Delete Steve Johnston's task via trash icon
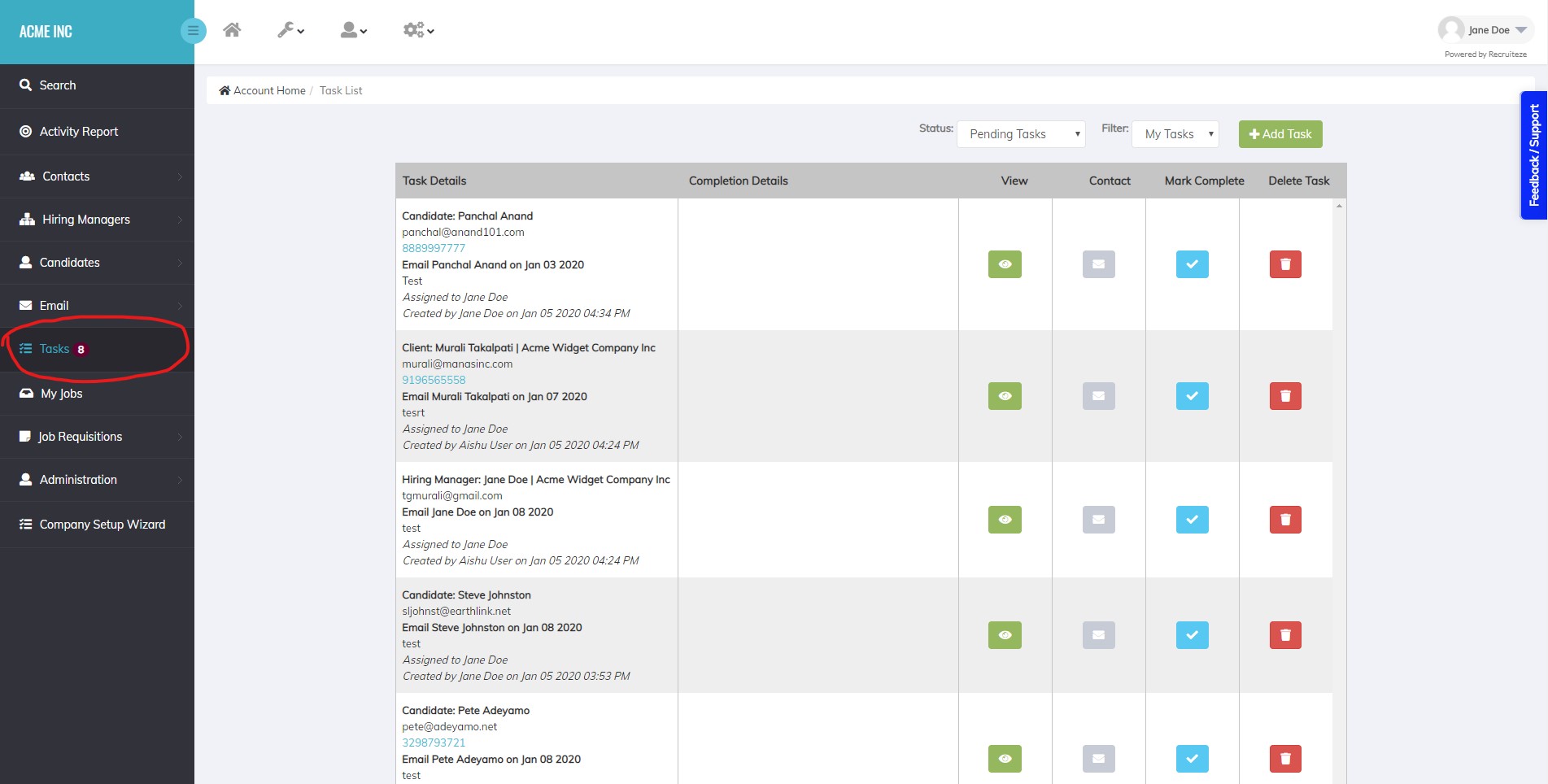The height and width of the screenshot is (784, 1548). (1285, 635)
